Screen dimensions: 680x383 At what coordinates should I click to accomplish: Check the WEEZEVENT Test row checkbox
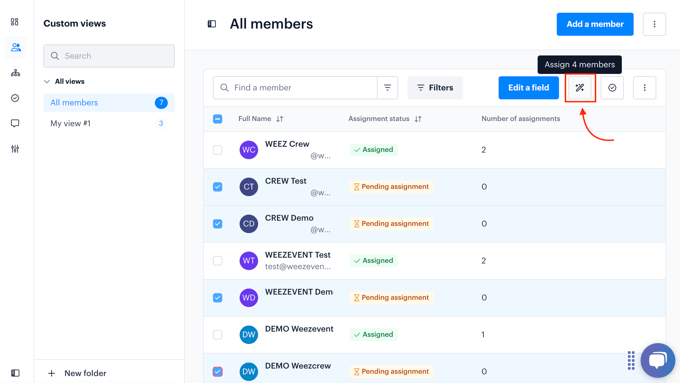tap(218, 261)
